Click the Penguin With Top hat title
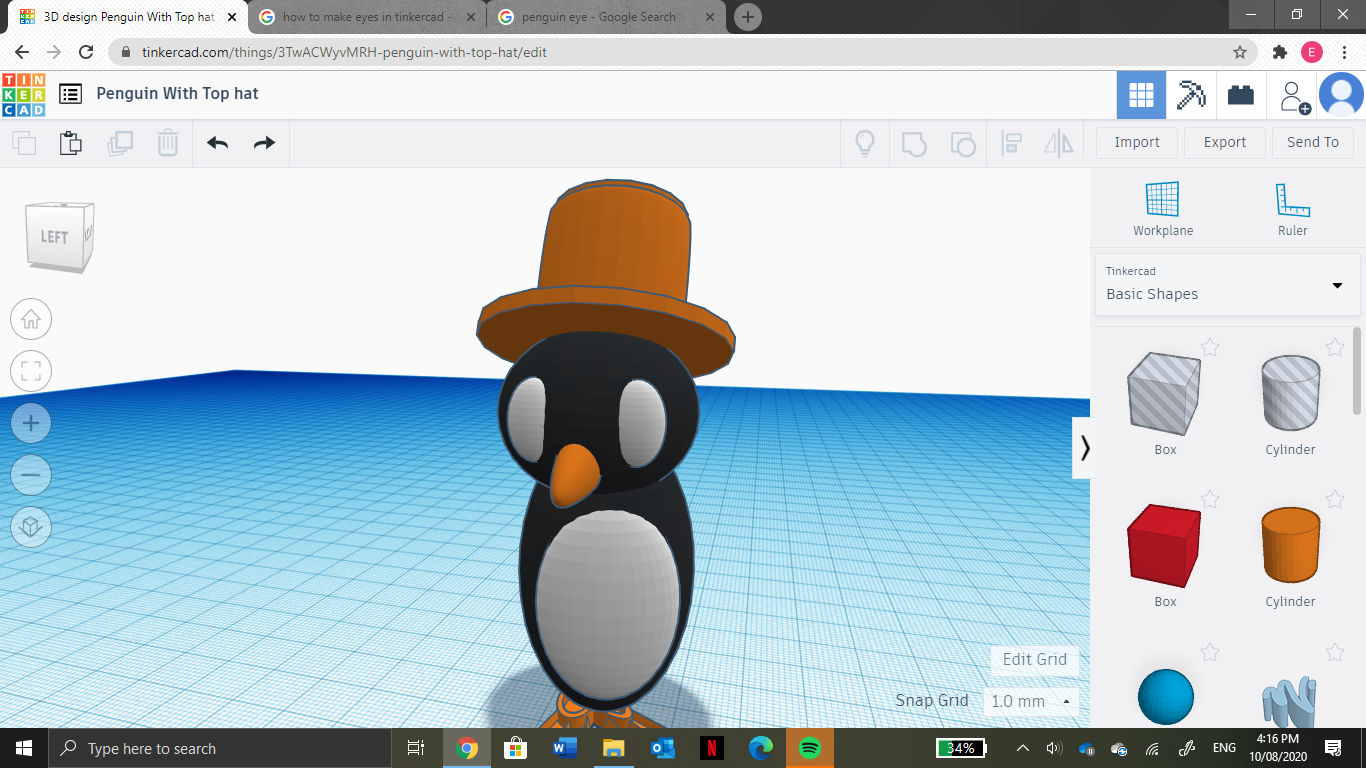The height and width of the screenshot is (768, 1366). [x=177, y=93]
